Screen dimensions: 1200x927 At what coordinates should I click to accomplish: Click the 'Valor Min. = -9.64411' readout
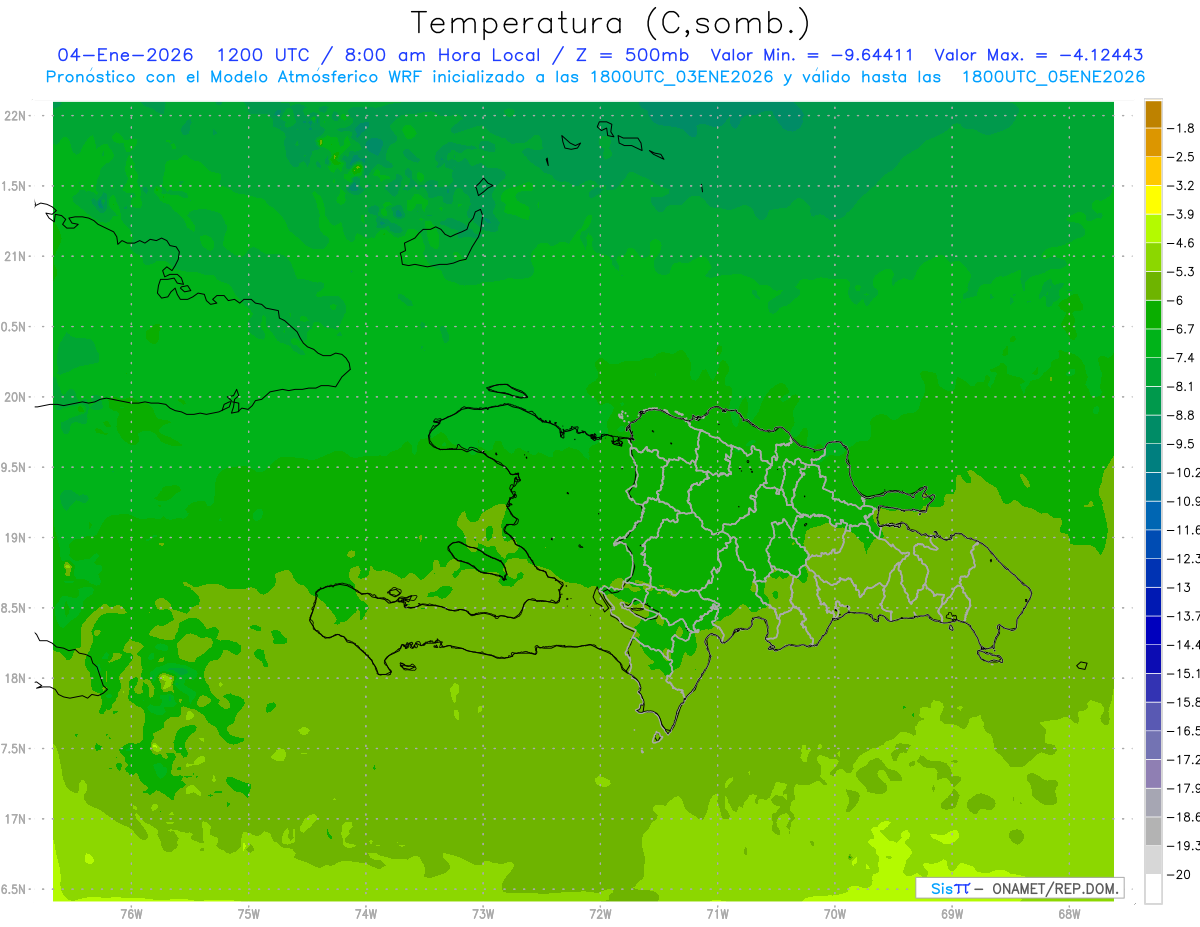coord(811,55)
